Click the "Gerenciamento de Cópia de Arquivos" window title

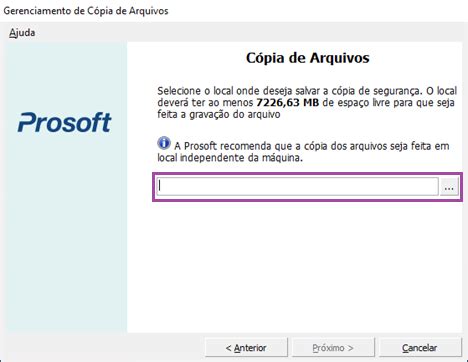point(86,11)
